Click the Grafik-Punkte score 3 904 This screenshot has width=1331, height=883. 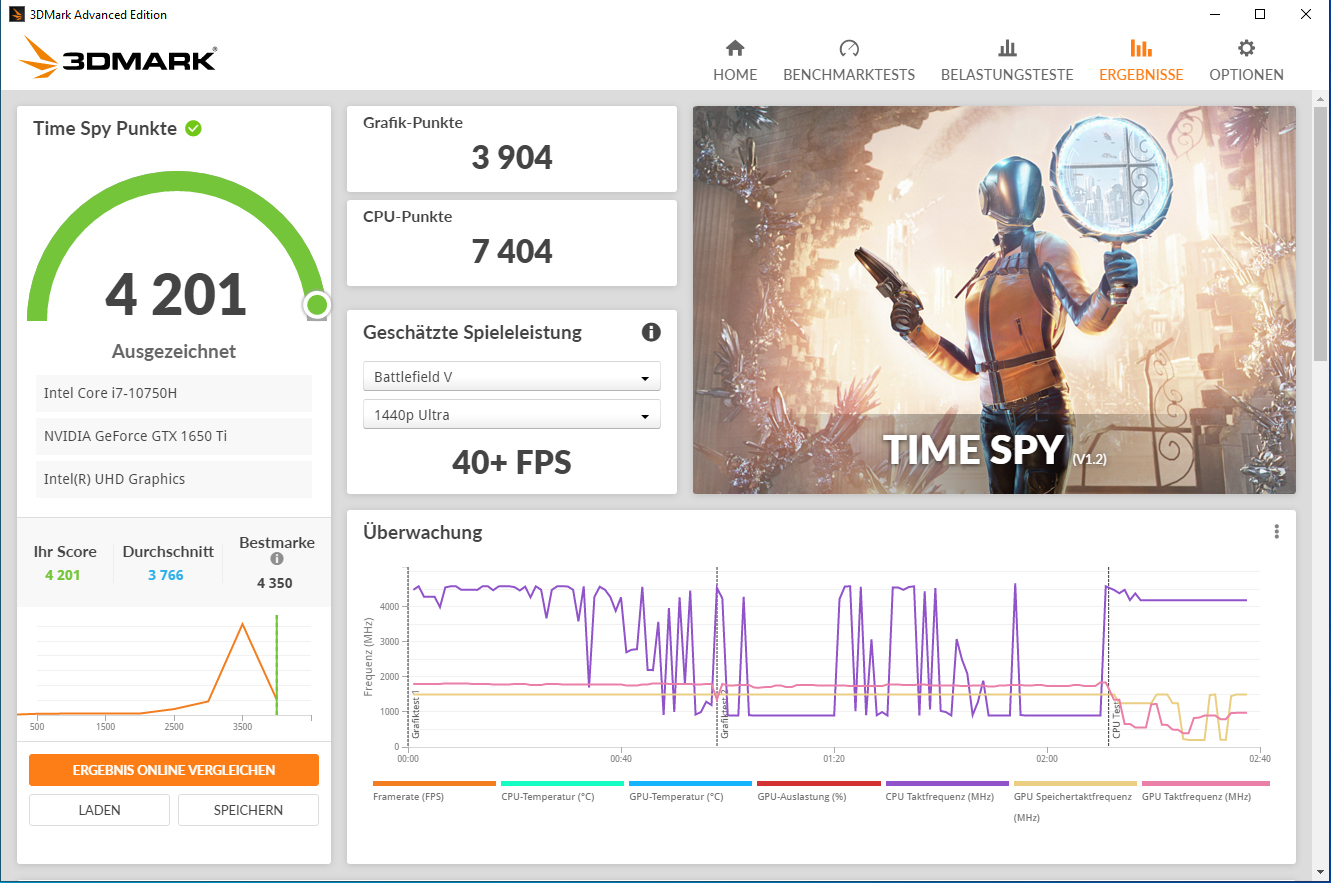point(512,158)
